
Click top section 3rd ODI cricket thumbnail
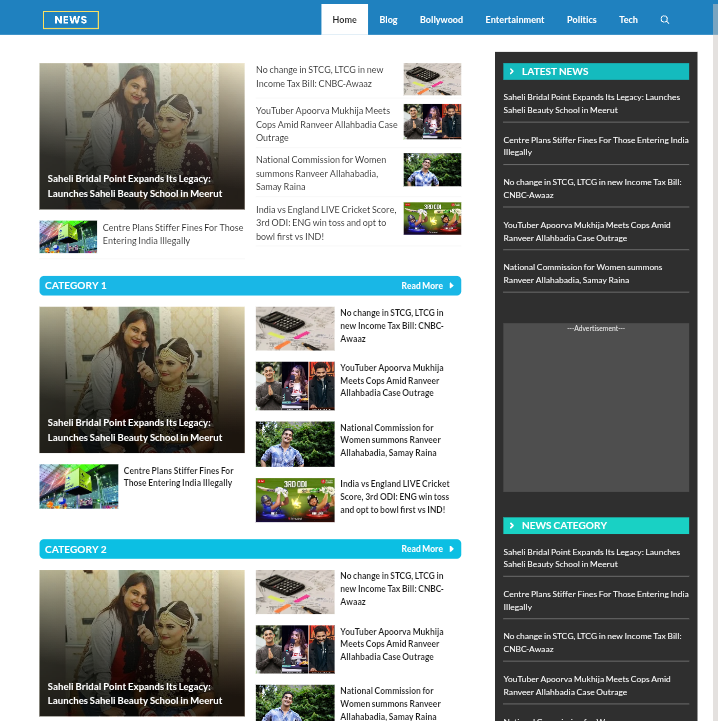pyautogui.click(x=432, y=218)
